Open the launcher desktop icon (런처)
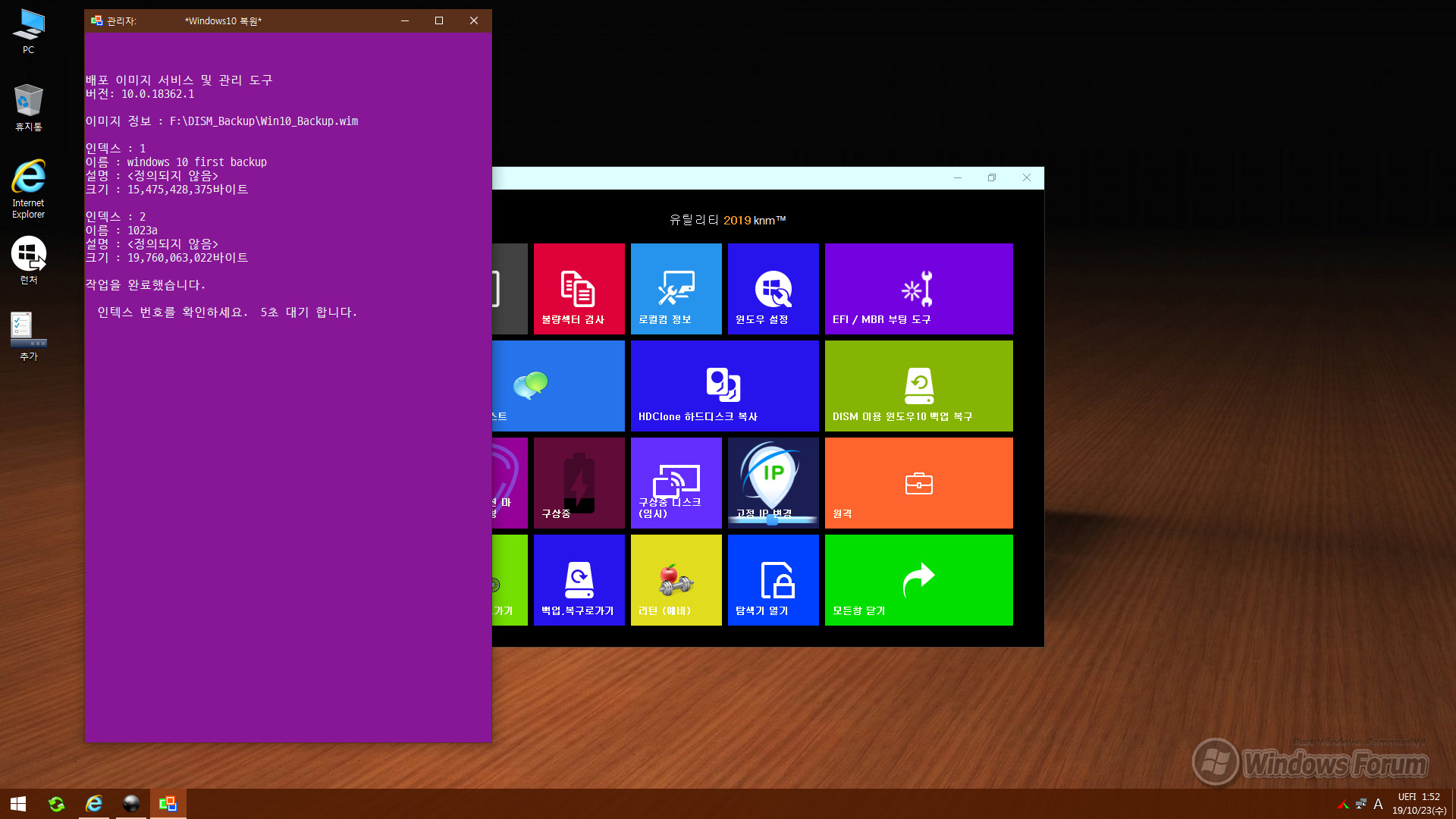 pos(28,260)
